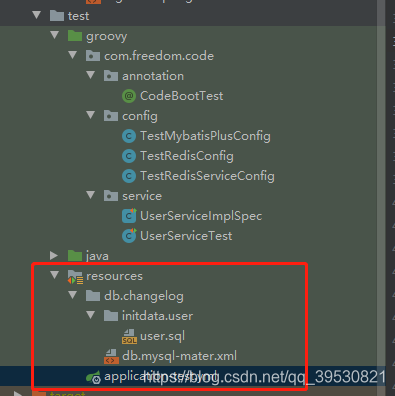395x396 pixels.
Task: Collapse the resources folder arrow
Action: click(x=55, y=275)
